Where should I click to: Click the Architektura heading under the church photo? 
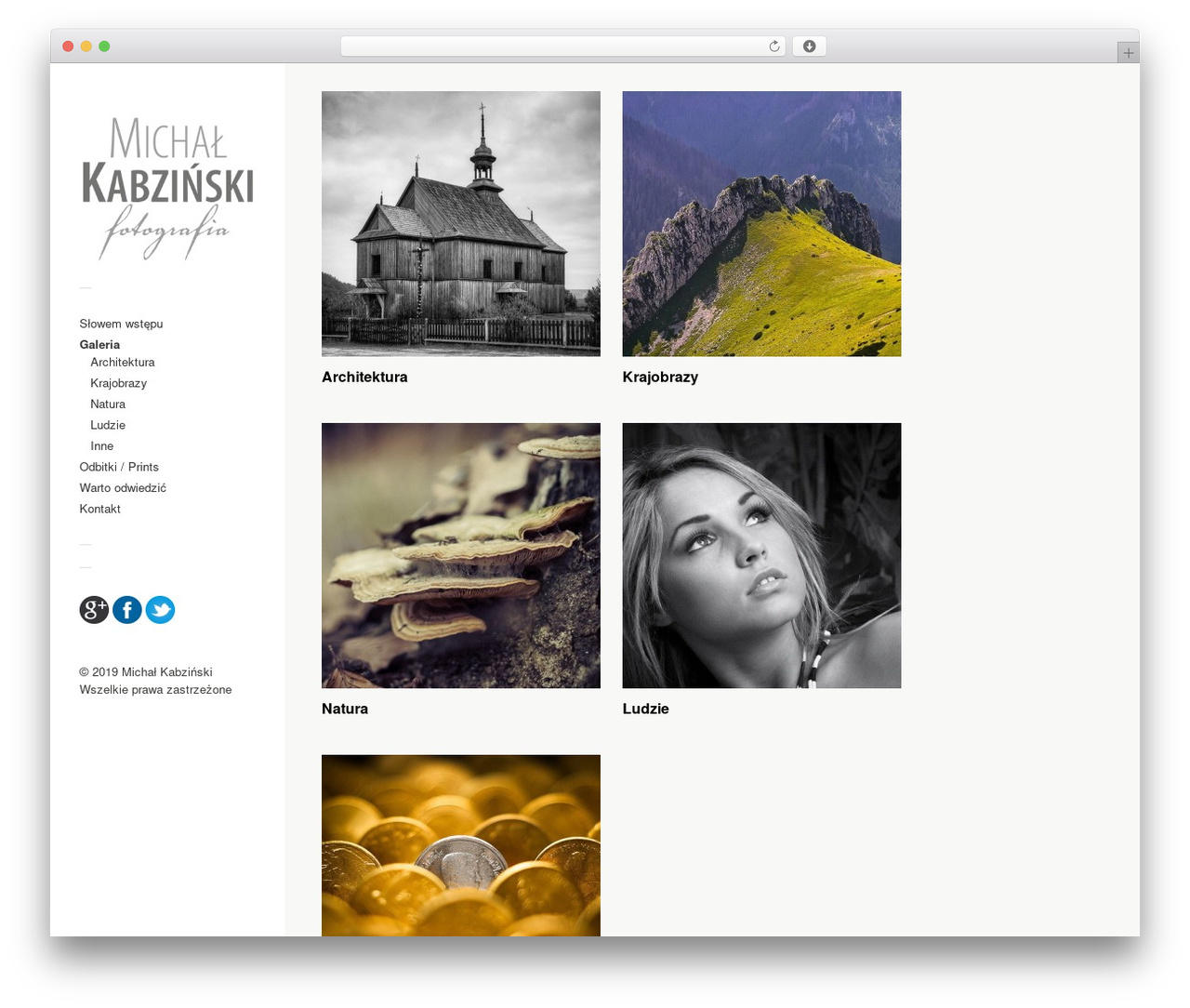pyautogui.click(x=364, y=377)
